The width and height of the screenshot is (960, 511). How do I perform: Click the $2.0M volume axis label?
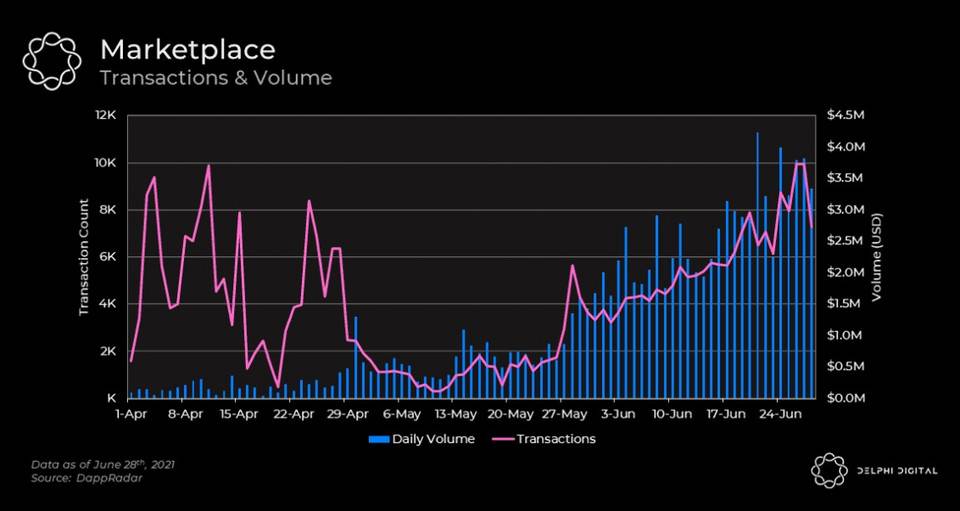[x=846, y=272]
